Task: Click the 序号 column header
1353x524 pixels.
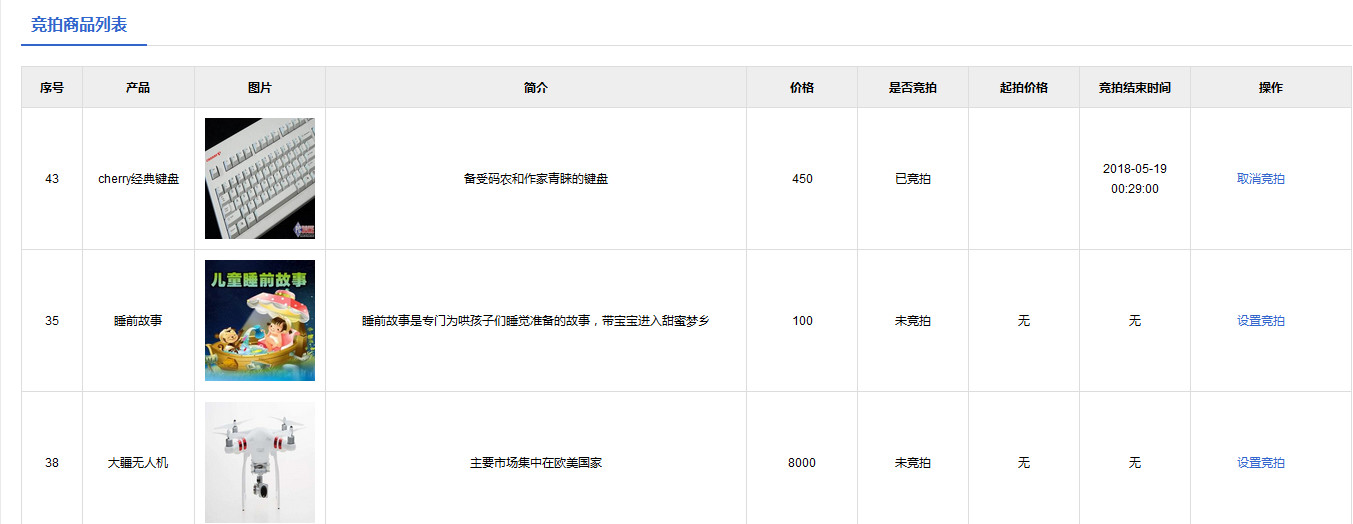Action: click(52, 87)
